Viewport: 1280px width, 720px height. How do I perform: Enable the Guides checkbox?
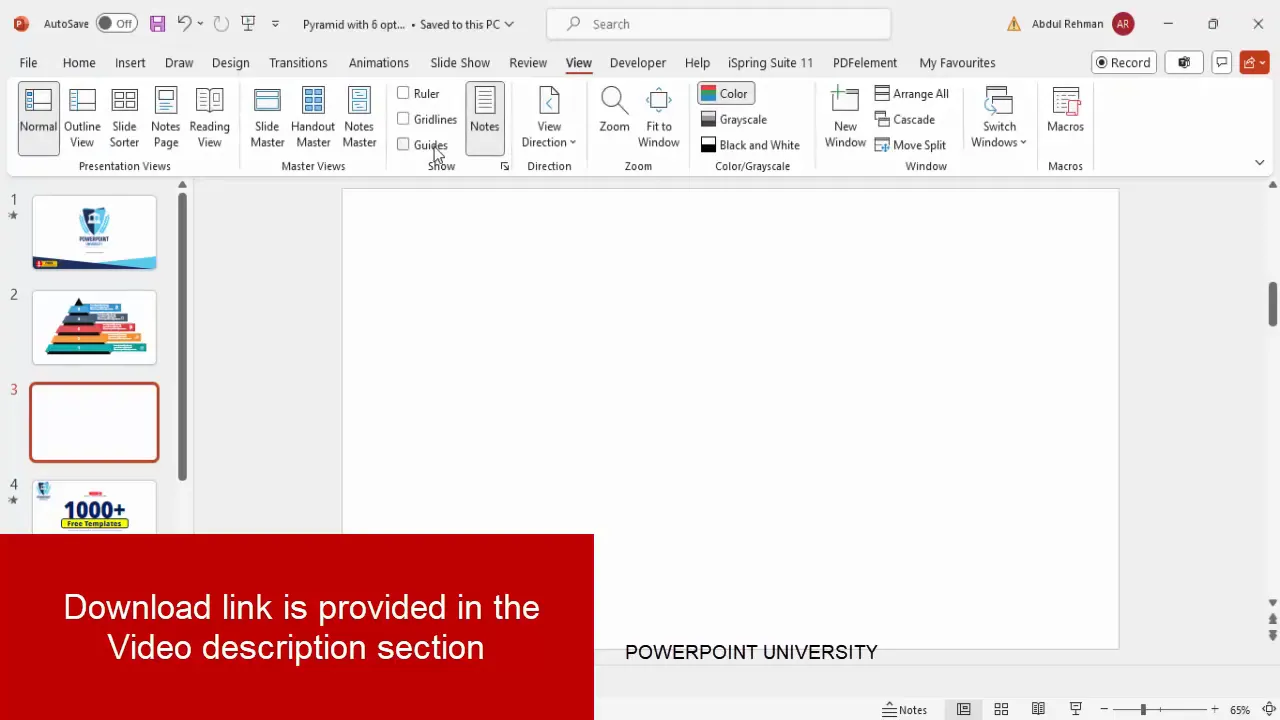click(x=403, y=145)
